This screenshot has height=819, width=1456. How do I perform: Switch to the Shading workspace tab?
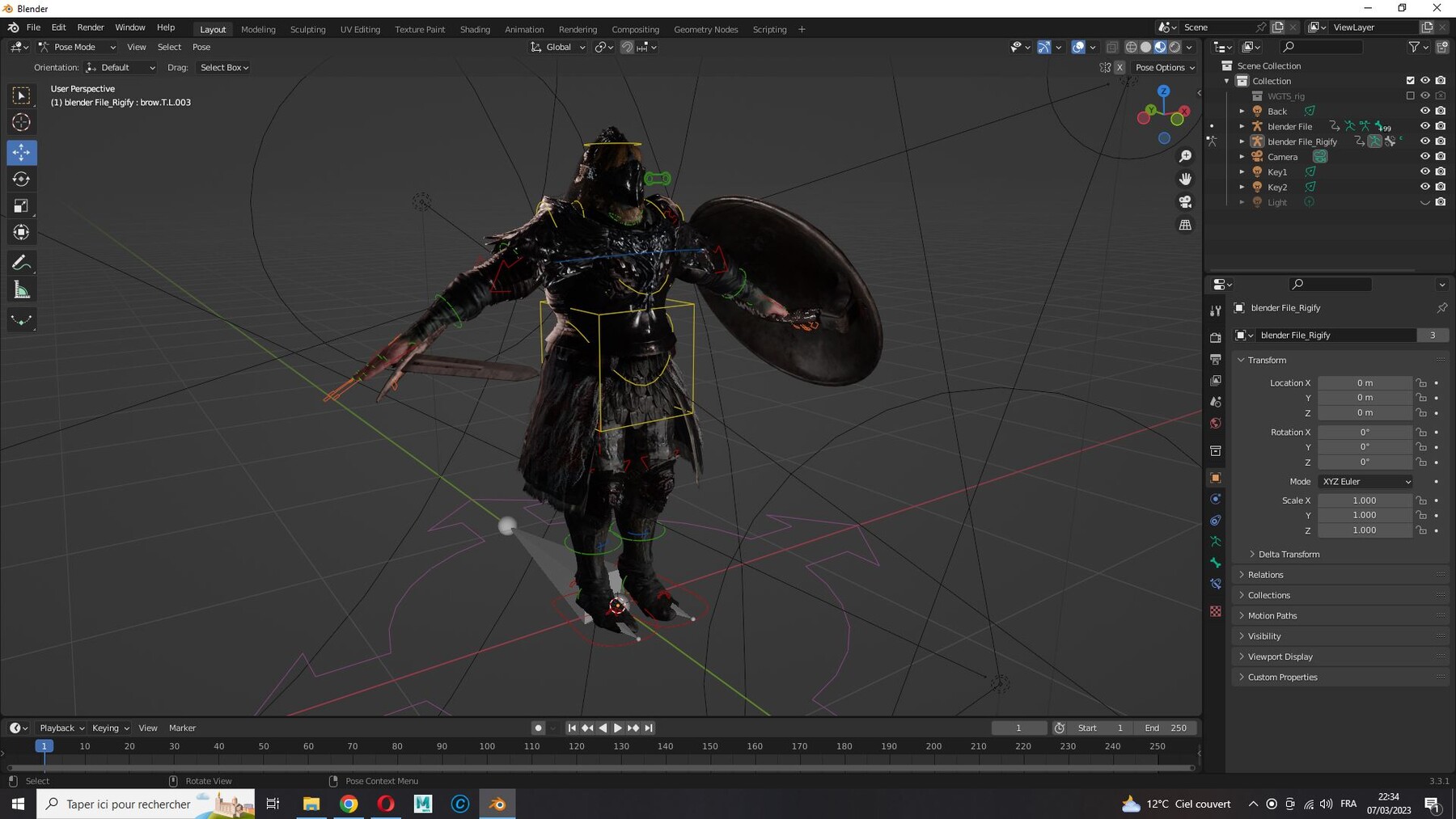click(x=475, y=29)
